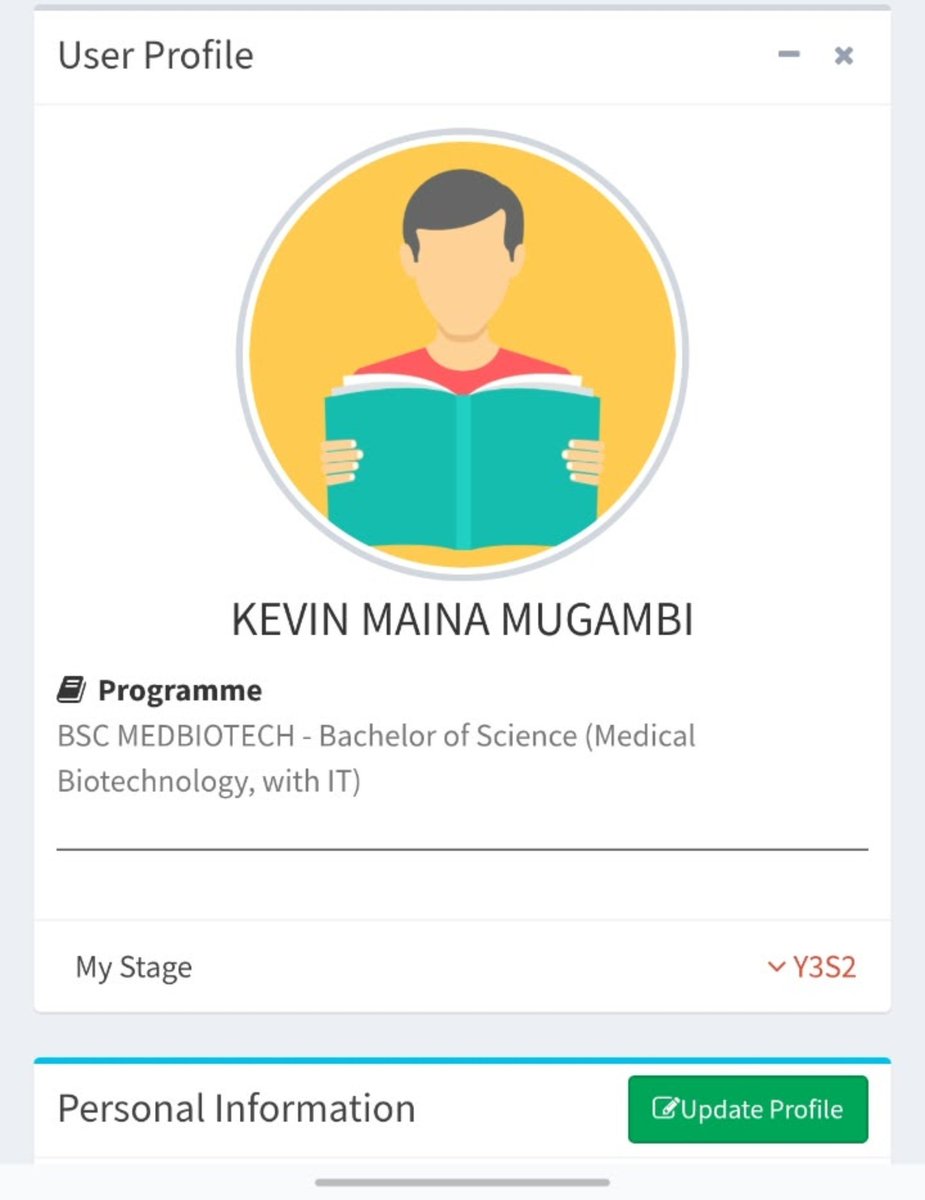Click the student reading avatar picture

coord(462,353)
